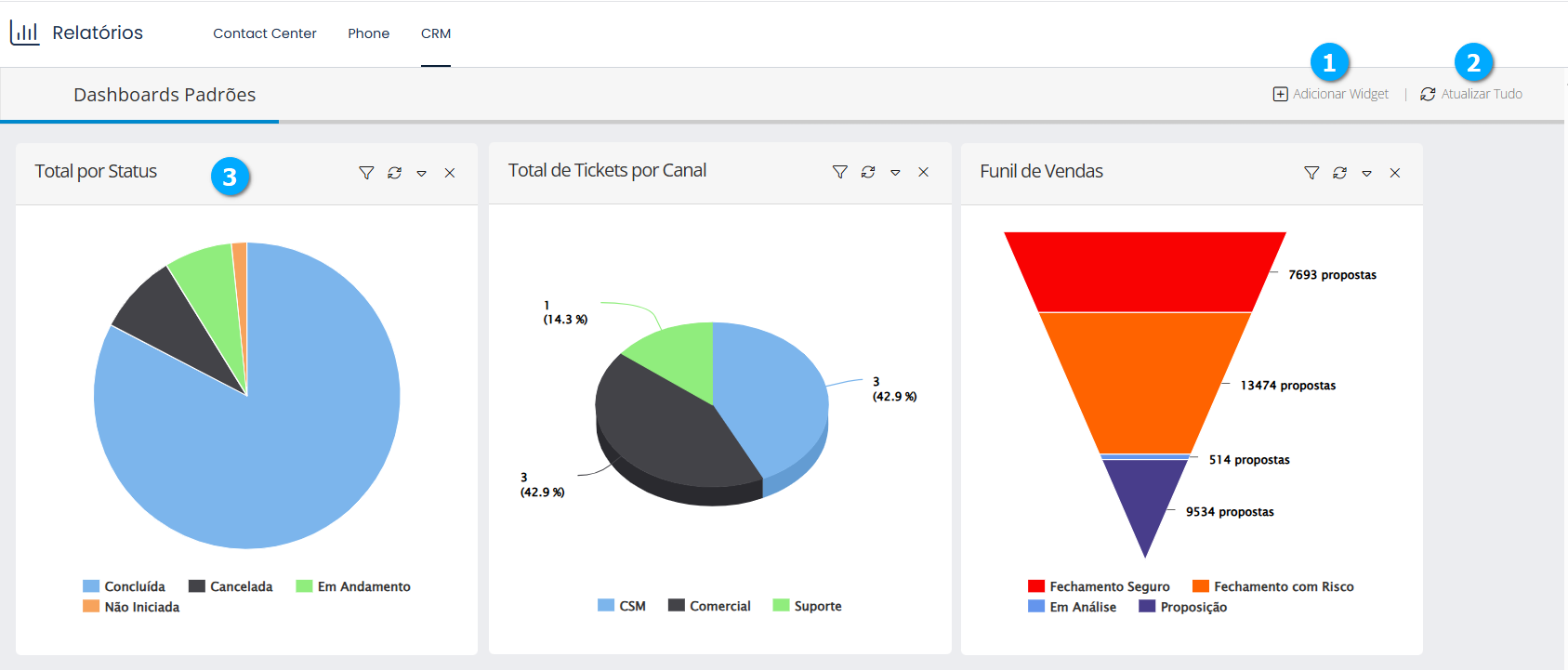Viewport: 1568px width, 670px height.
Task: Click Adicionar Widget button
Action: pos(1331,94)
